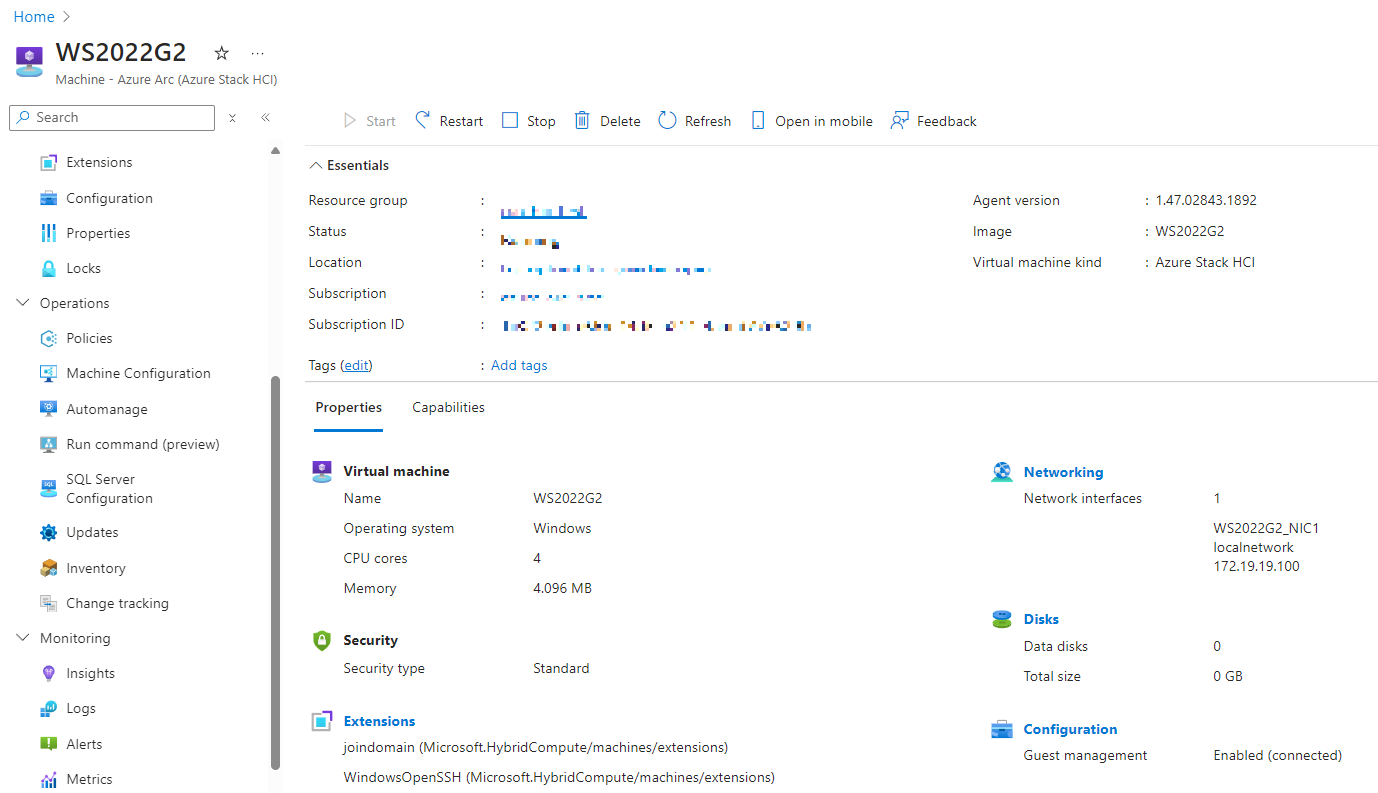Viewport: 1378px width, 793px height.
Task: Click the Home breadcrumb link
Action: tap(34, 17)
